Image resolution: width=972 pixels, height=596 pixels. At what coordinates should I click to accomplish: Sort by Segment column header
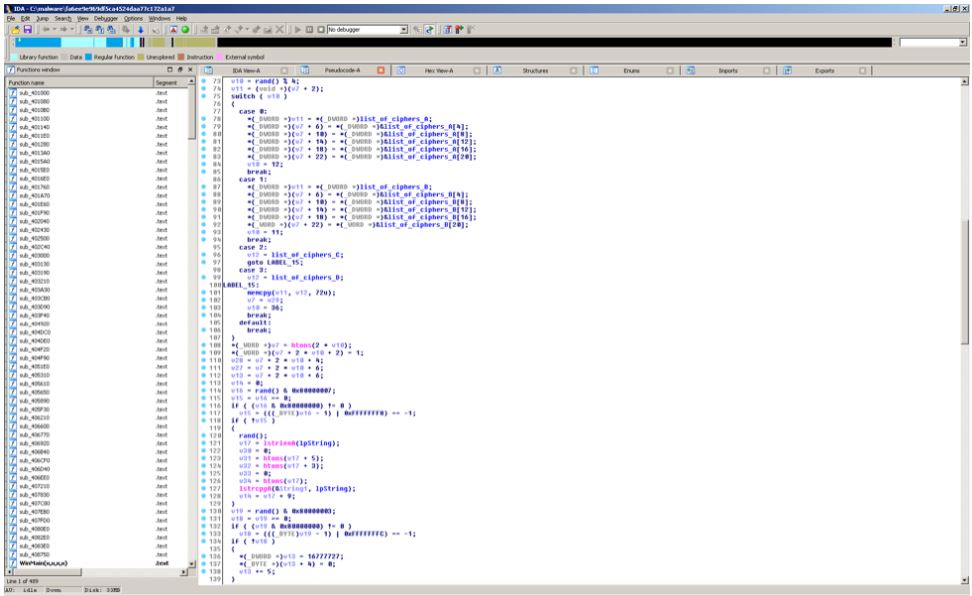tap(170, 82)
